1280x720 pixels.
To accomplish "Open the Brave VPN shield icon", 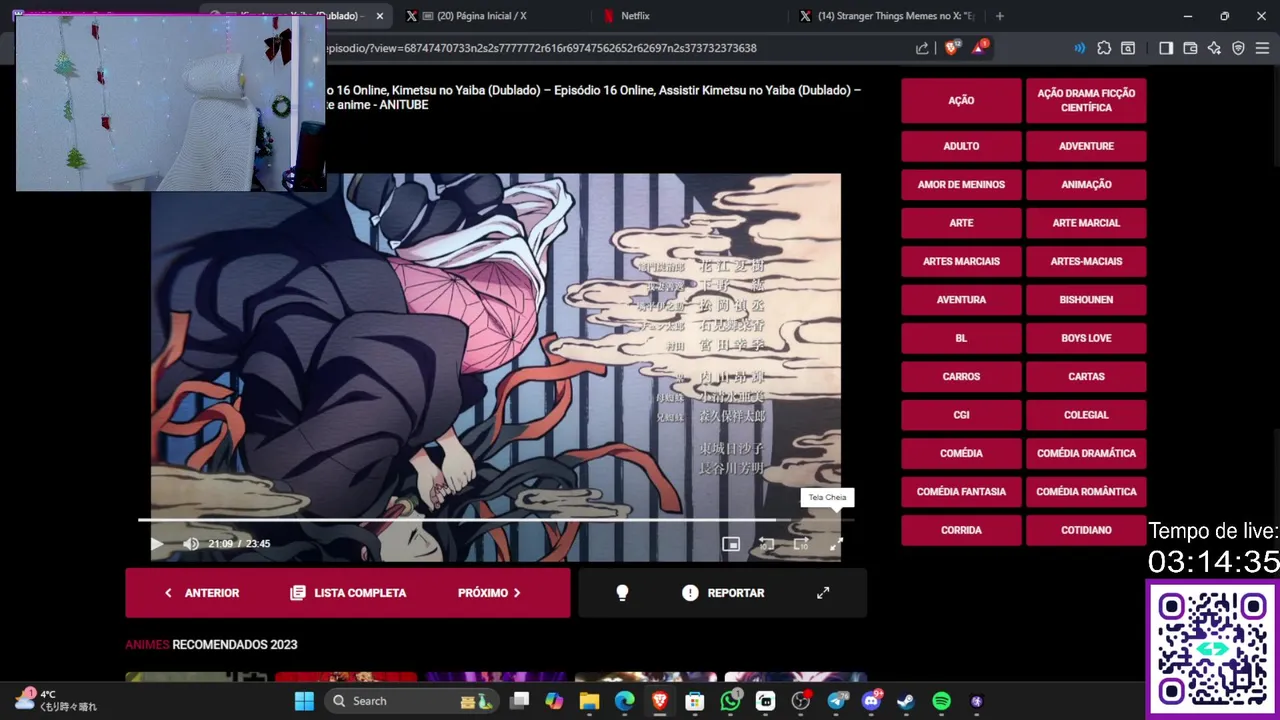I will (x=1238, y=48).
